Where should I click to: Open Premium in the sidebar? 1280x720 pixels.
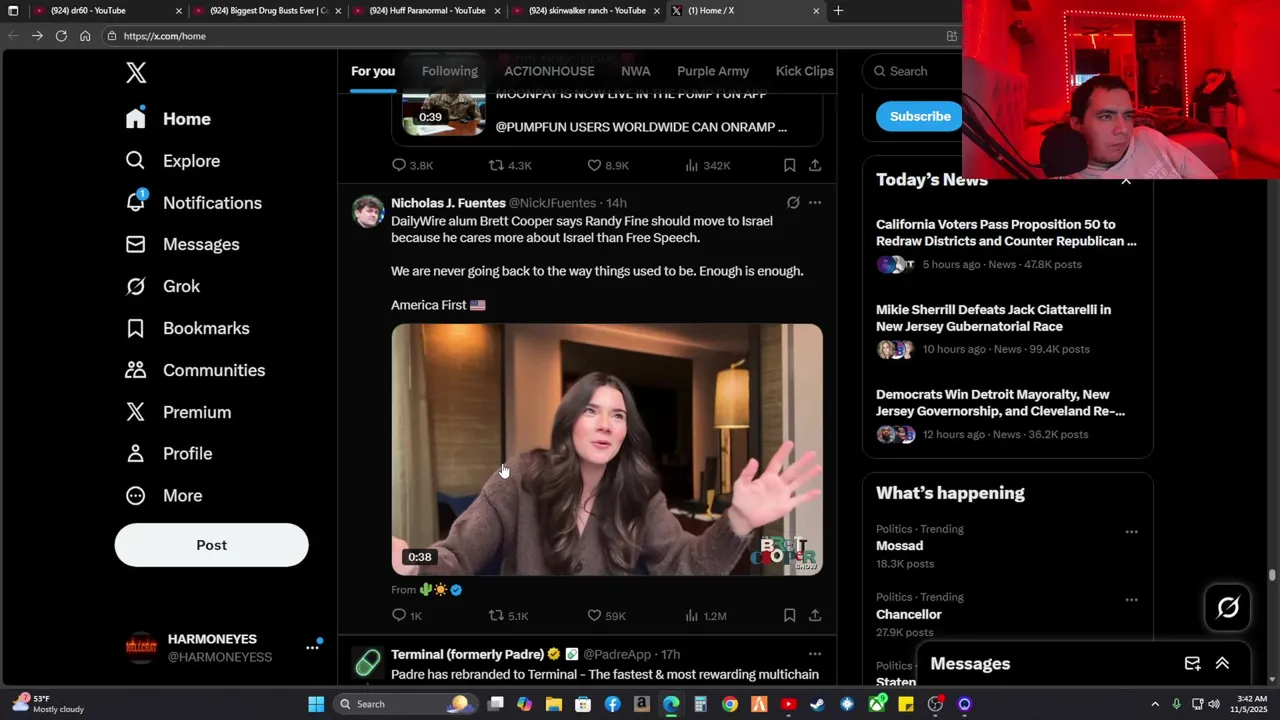pyautogui.click(x=177, y=413)
